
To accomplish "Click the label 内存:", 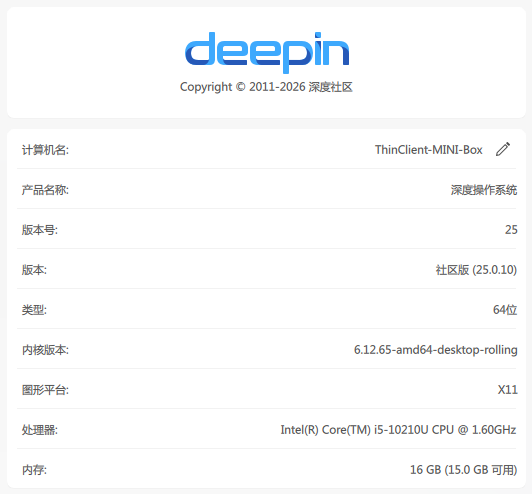I will [x=34, y=470].
